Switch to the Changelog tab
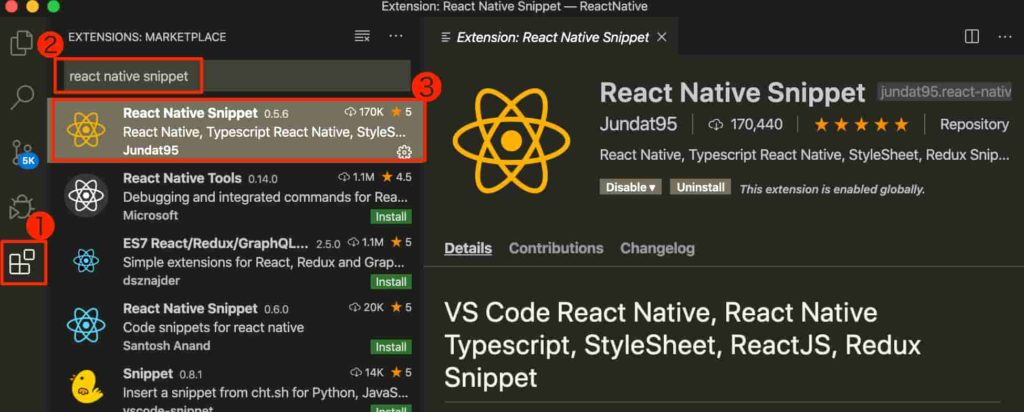1024x412 pixels. pyautogui.click(x=657, y=248)
